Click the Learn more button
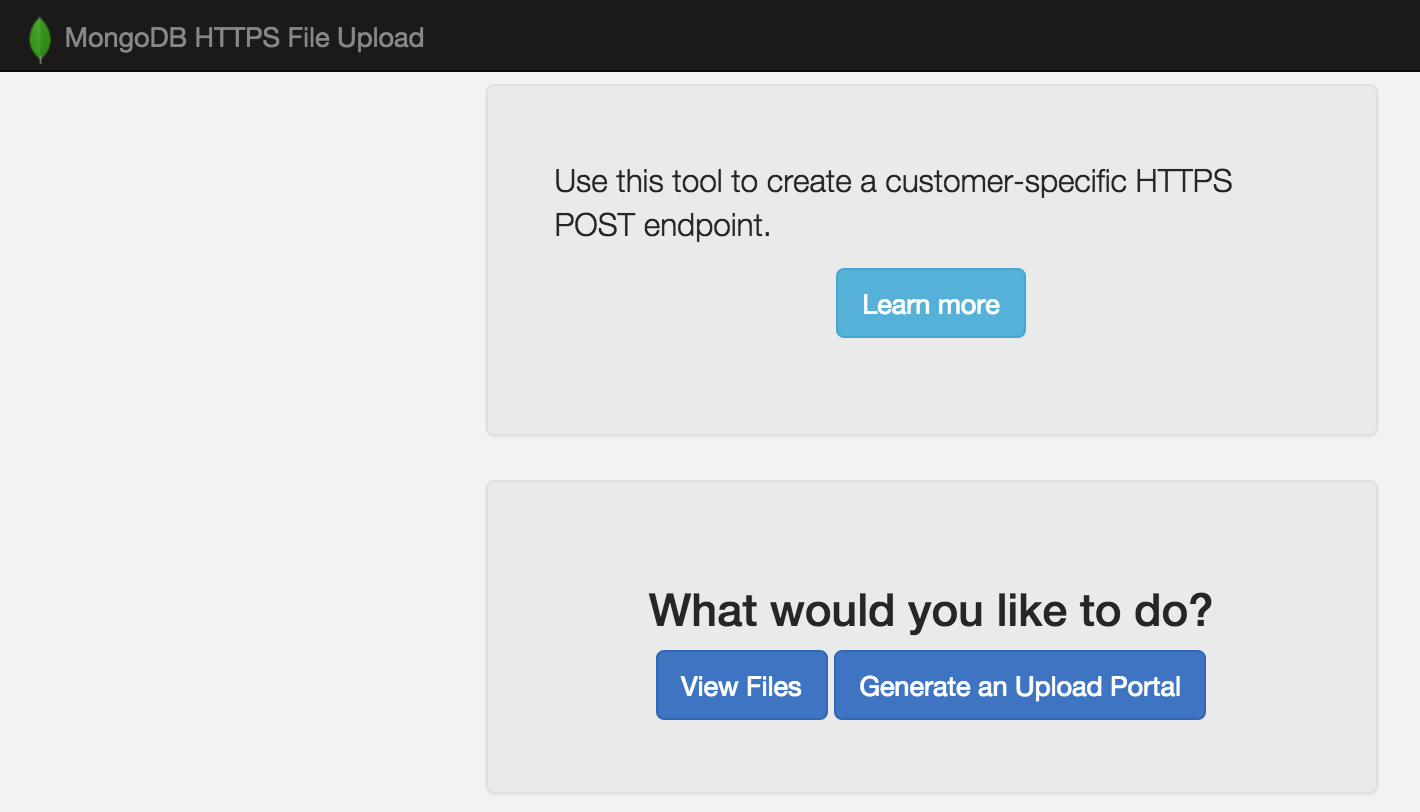Viewport: 1420px width, 812px height. click(931, 303)
